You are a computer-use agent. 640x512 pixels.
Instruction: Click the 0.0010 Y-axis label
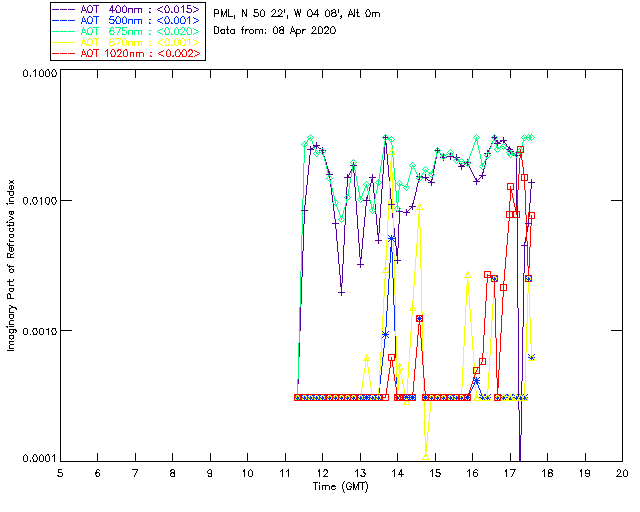[39, 331]
